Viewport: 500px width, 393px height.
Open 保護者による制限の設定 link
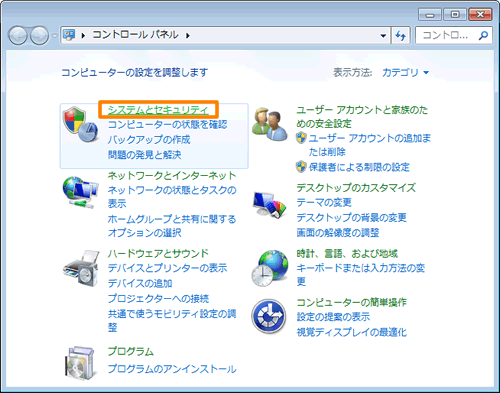[x=359, y=167]
